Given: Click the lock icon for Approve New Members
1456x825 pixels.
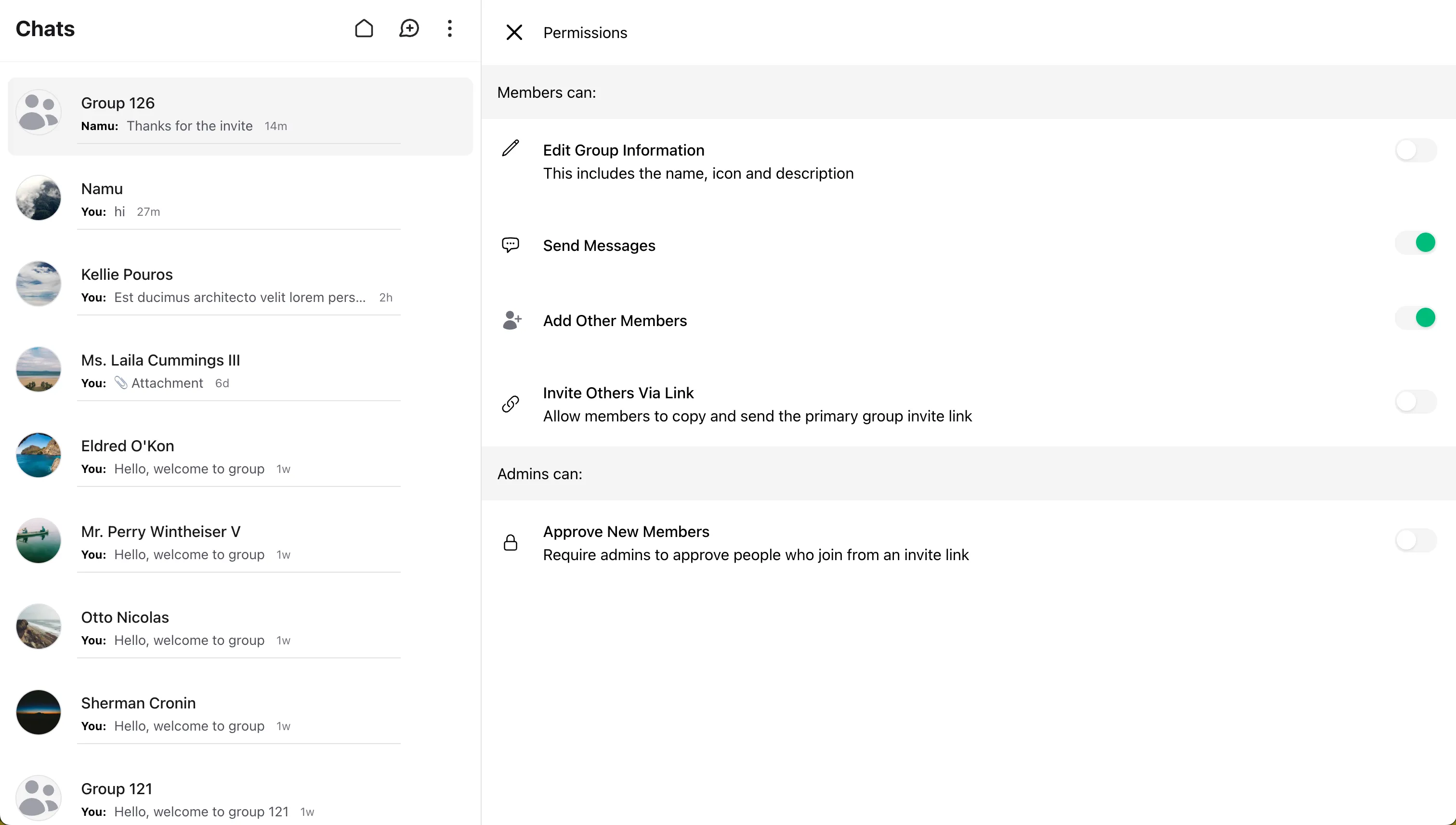Looking at the screenshot, I should click(511, 542).
